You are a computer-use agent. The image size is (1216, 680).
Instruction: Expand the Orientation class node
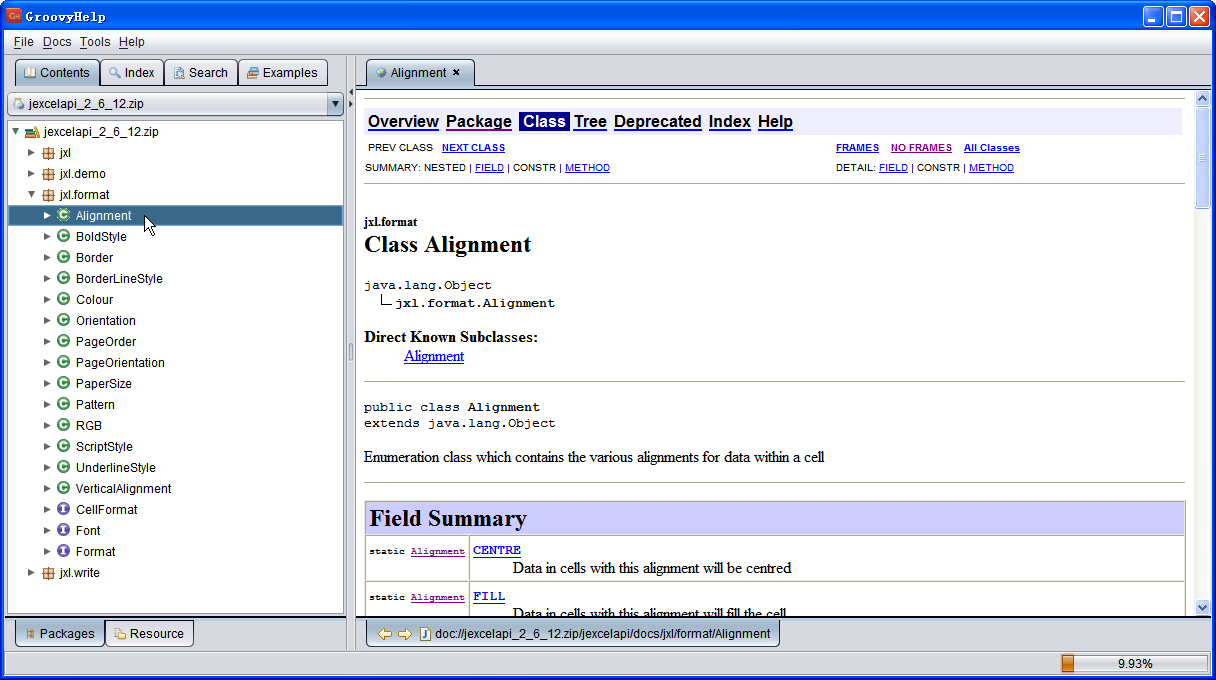pyautogui.click(x=47, y=321)
